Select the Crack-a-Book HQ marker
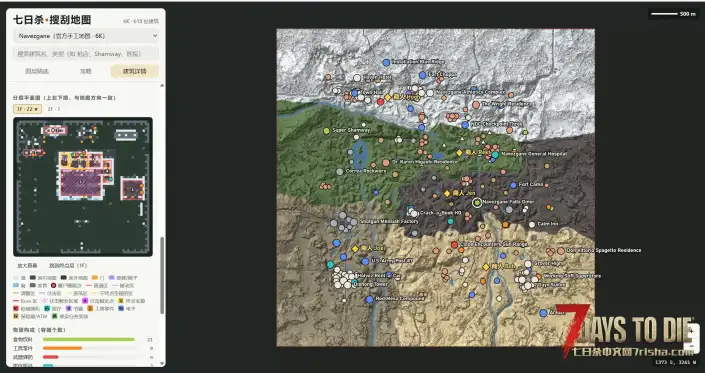The image size is (705, 373). (414, 213)
